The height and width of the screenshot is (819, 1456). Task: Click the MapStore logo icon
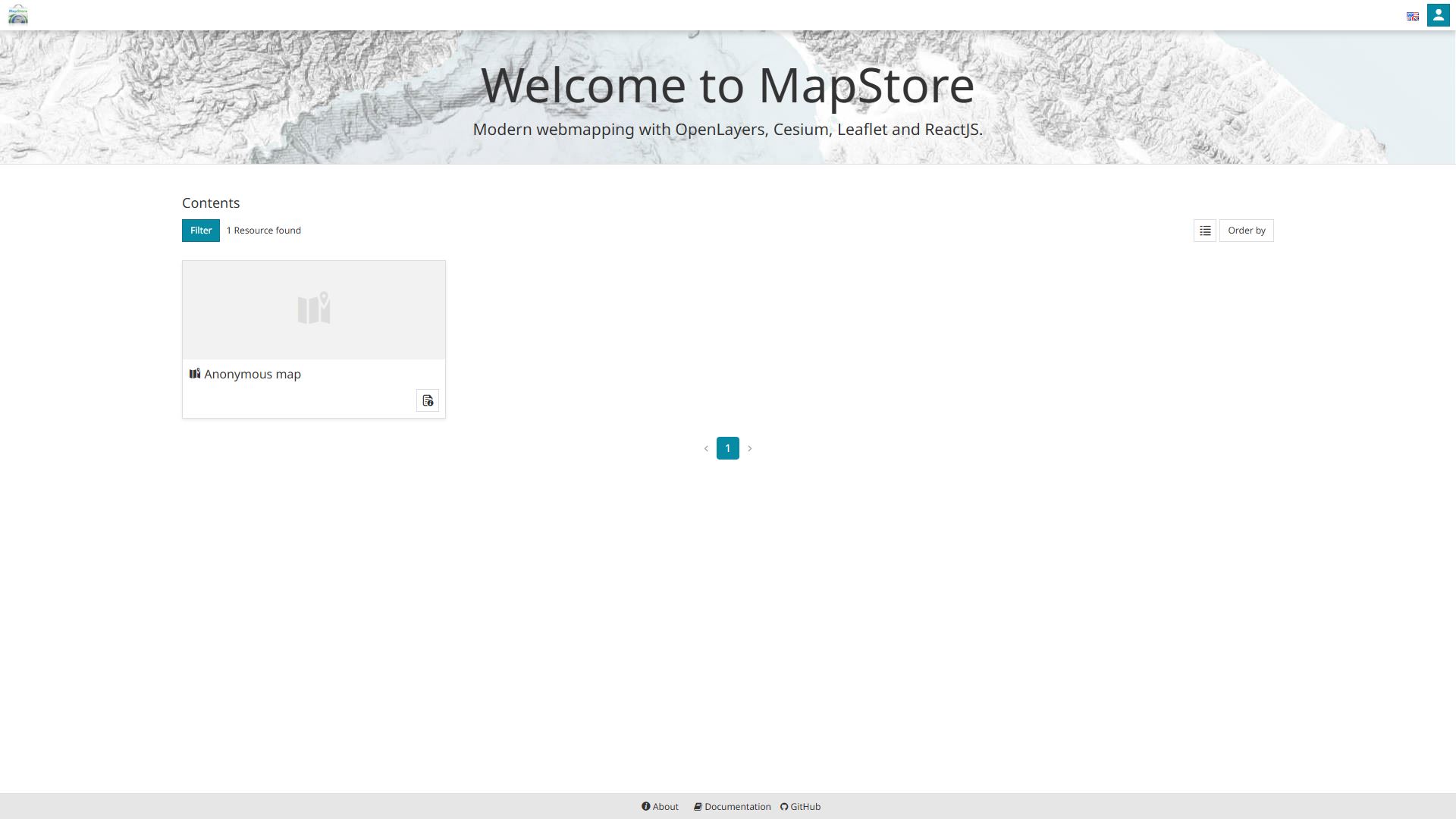(17, 14)
